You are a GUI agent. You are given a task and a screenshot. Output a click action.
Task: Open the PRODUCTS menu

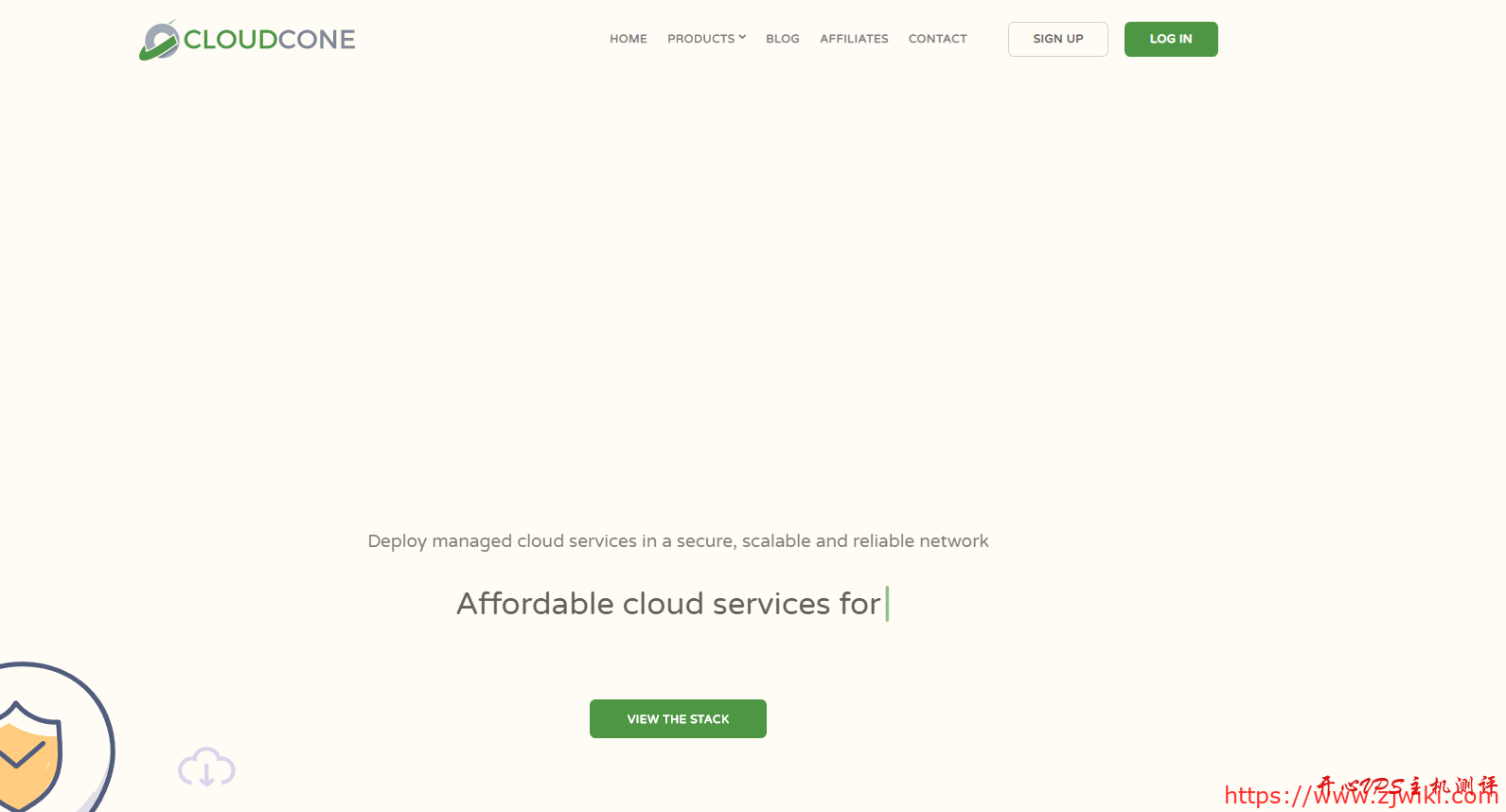tap(700, 39)
